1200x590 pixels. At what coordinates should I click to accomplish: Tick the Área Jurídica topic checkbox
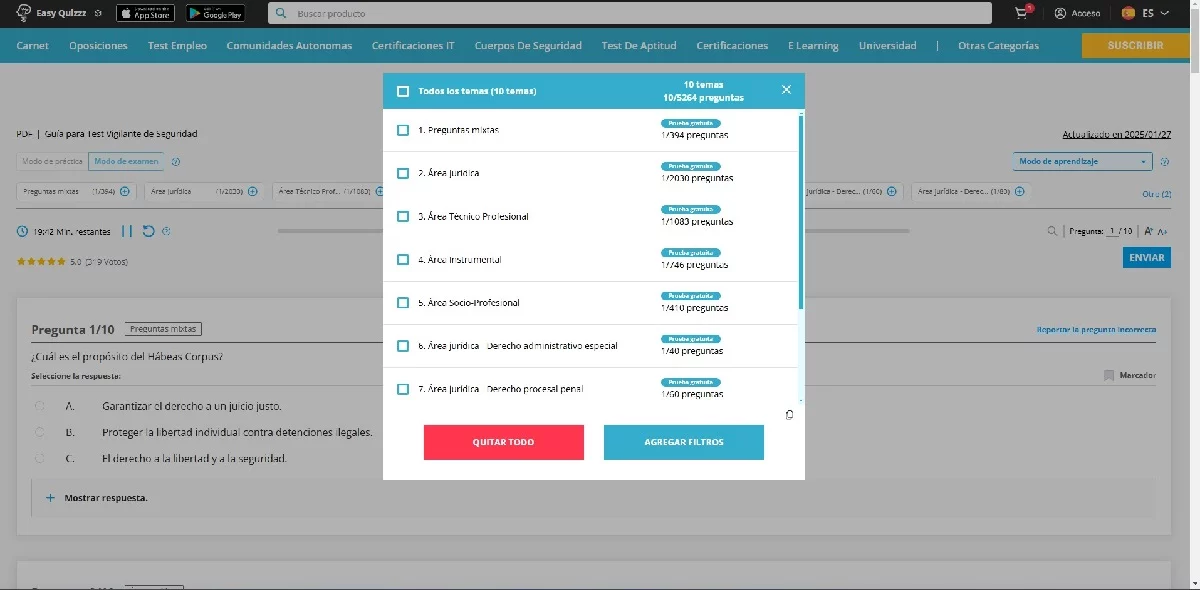pos(403,173)
